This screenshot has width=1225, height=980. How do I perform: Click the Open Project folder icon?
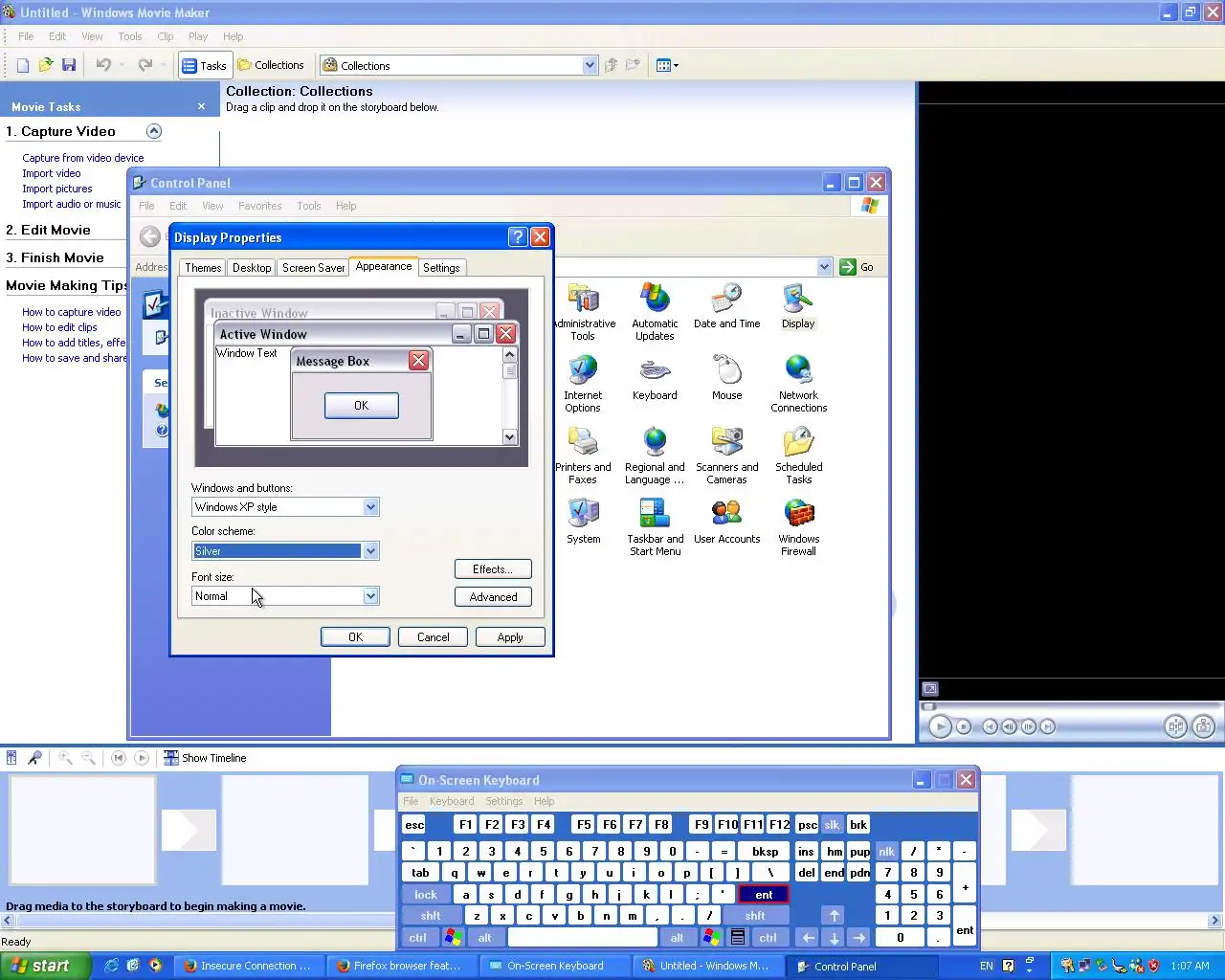(x=45, y=65)
